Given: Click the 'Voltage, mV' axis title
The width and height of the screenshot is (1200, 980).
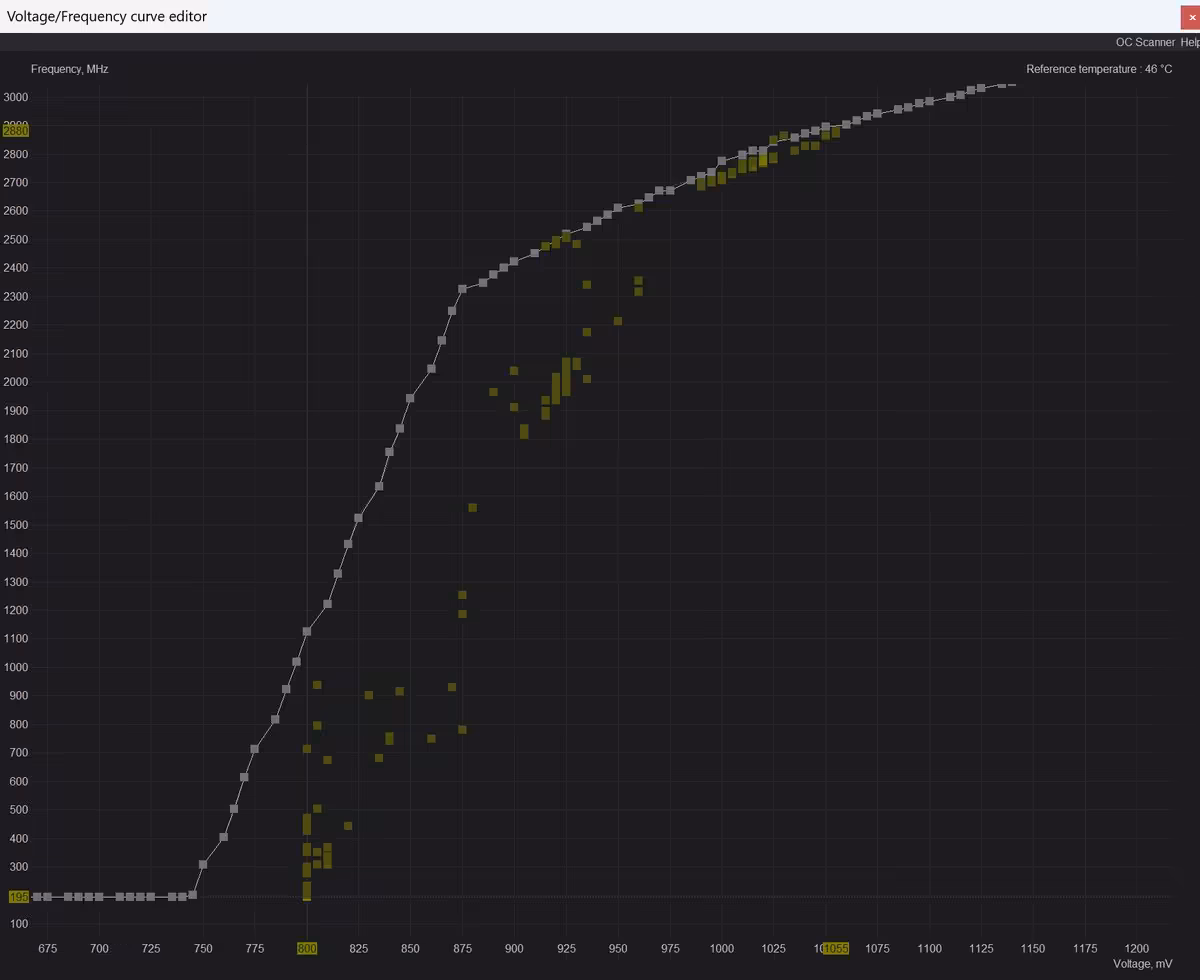Looking at the screenshot, I should tap(1143, 964).
